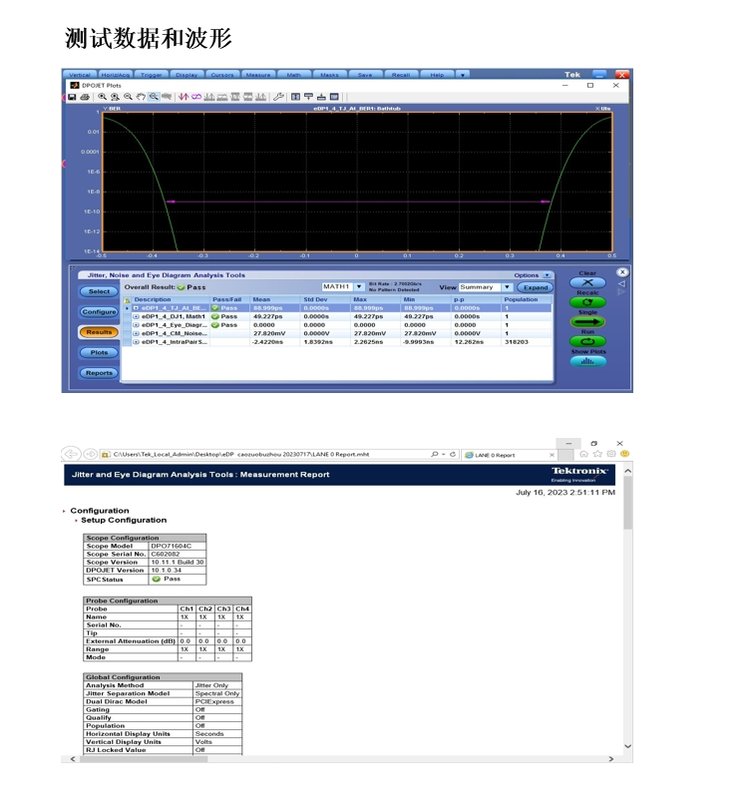Click the wrench settings icon in plots toolbar
The height and width of the screenshot is (806, 750).
(x=279, y=97)
